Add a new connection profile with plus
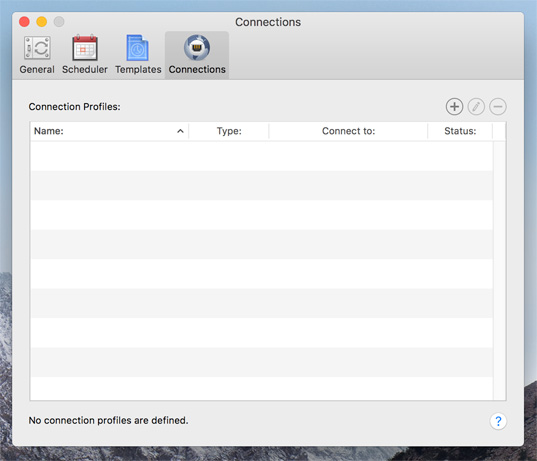 pos(454,107)
